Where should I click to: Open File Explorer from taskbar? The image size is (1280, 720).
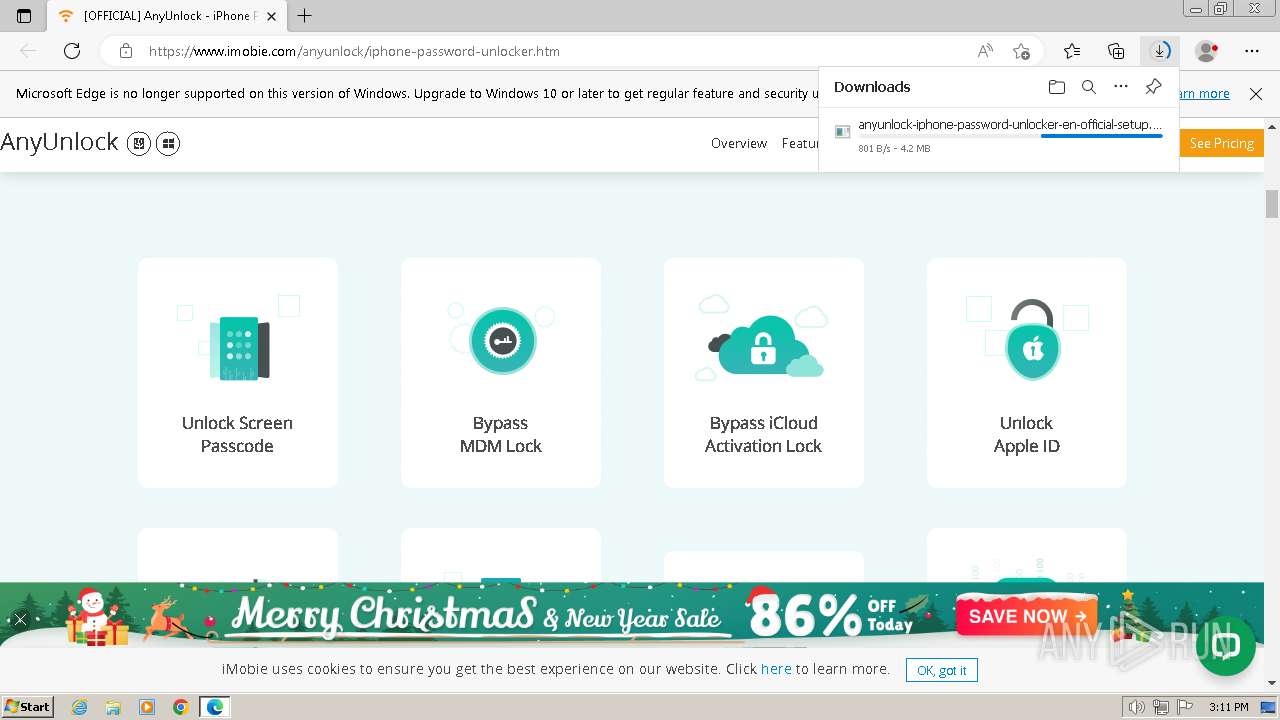point(113,707)
